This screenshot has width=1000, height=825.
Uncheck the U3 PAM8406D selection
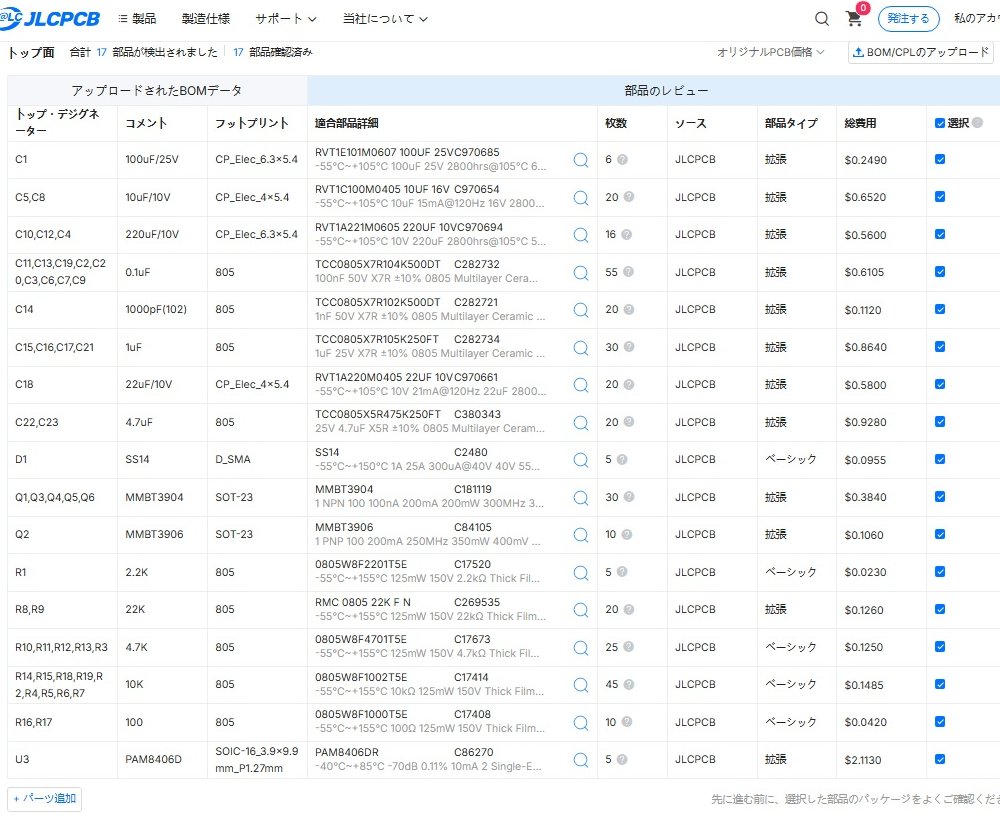940,759
